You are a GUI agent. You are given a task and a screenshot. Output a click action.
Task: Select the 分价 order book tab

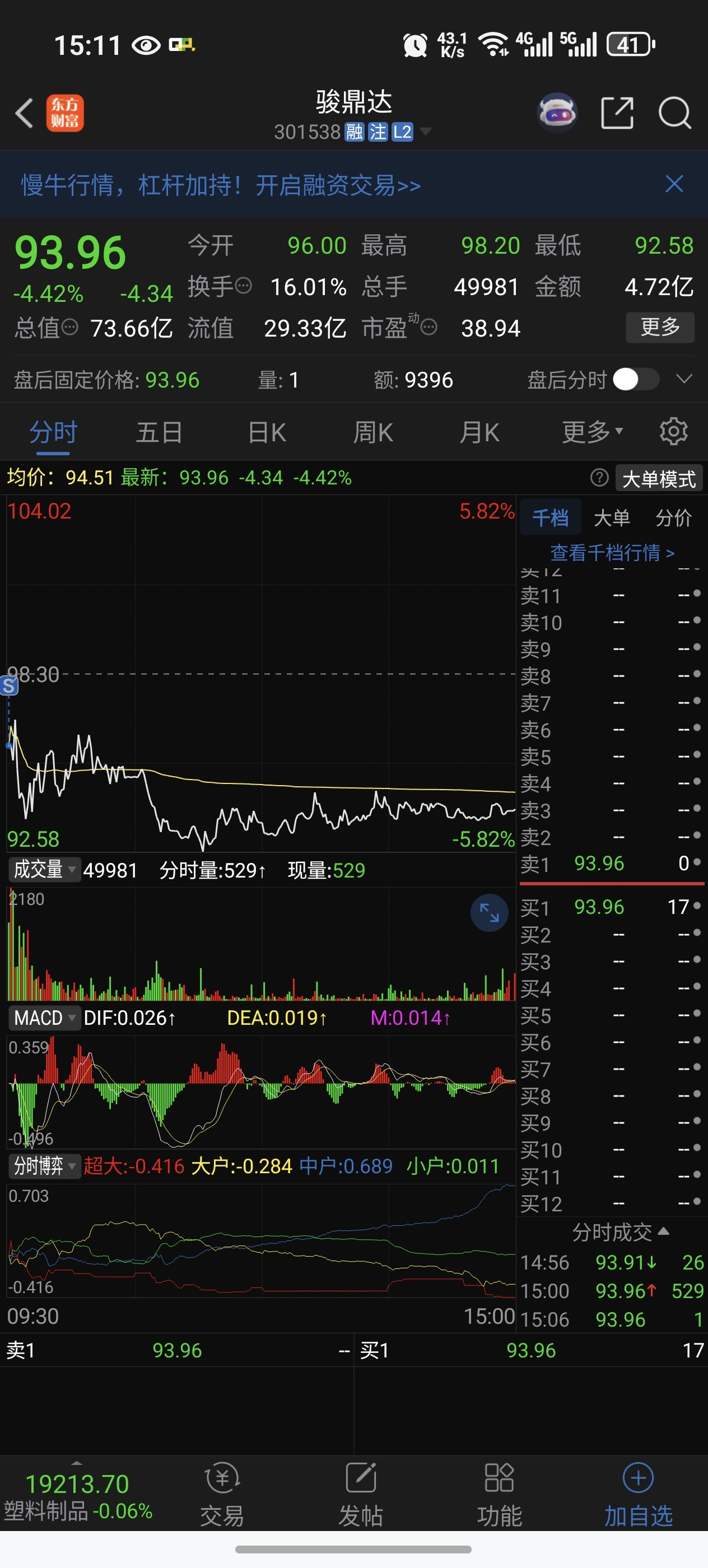pyautogui.click(x=673, y=518)
